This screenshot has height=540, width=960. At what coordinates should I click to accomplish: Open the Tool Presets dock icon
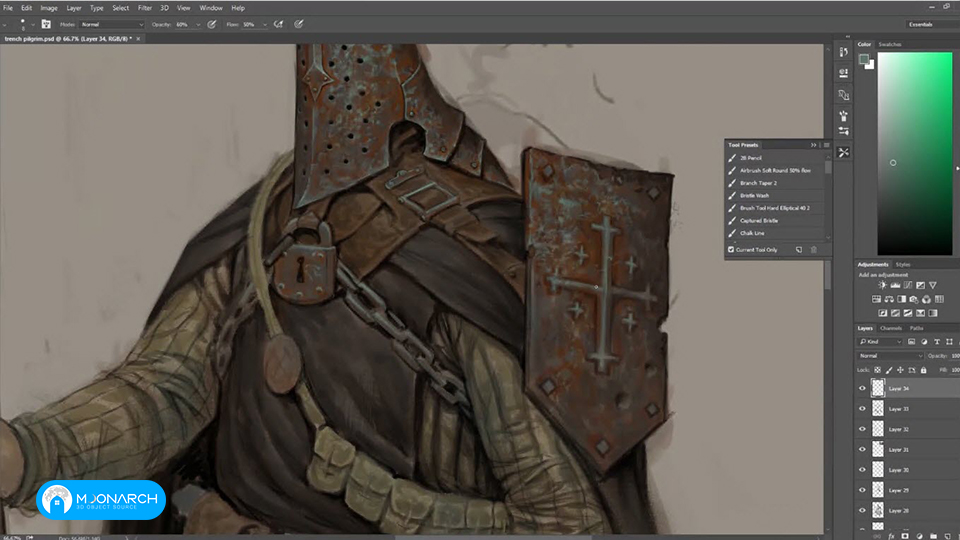click(x=844, y=152)
